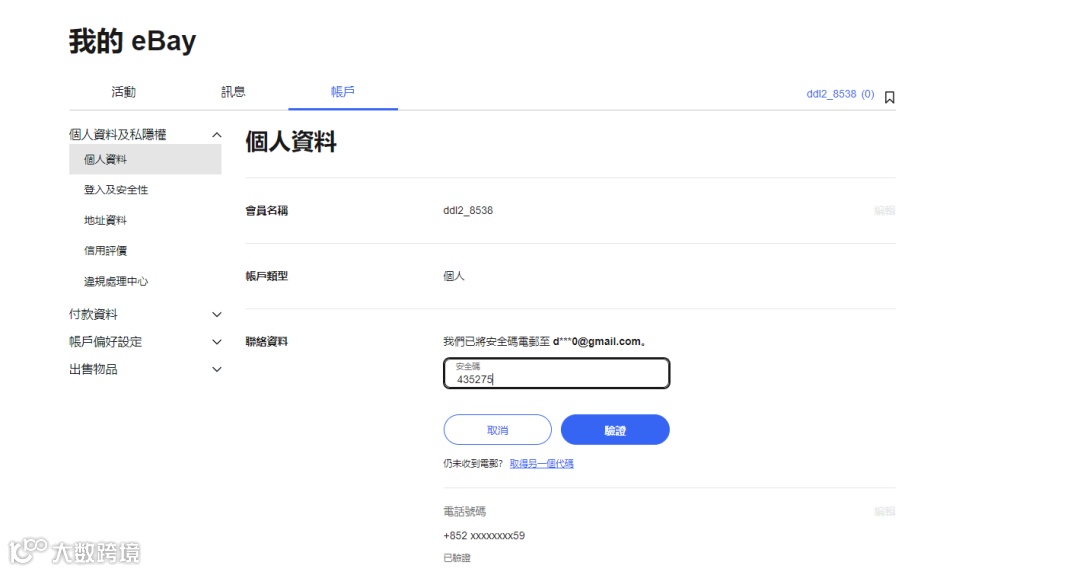Open the 活動 tab

123,92
